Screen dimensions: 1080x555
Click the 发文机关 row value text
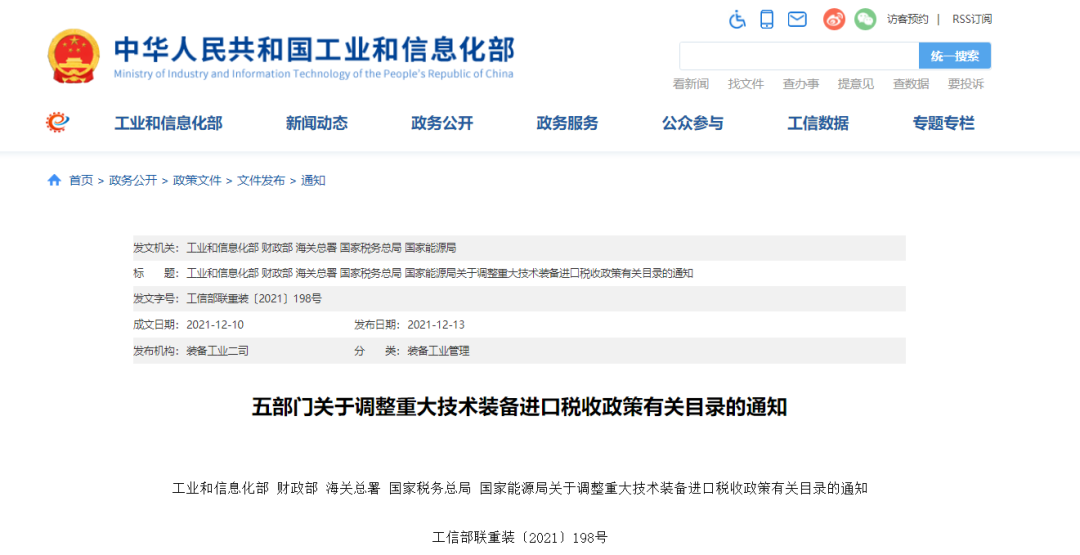[x=321, y=248]
